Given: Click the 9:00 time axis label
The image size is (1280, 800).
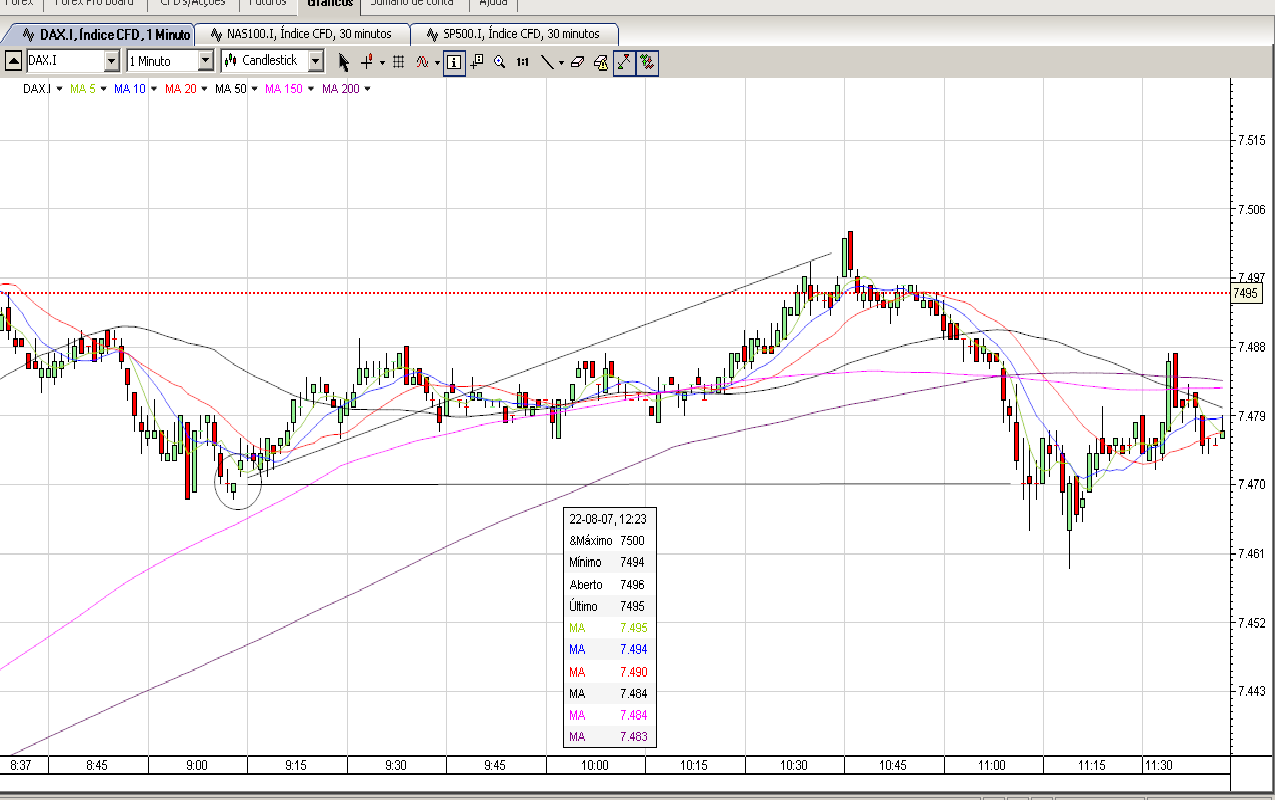Looking at the screenshot, I should [x=197, y=766].
